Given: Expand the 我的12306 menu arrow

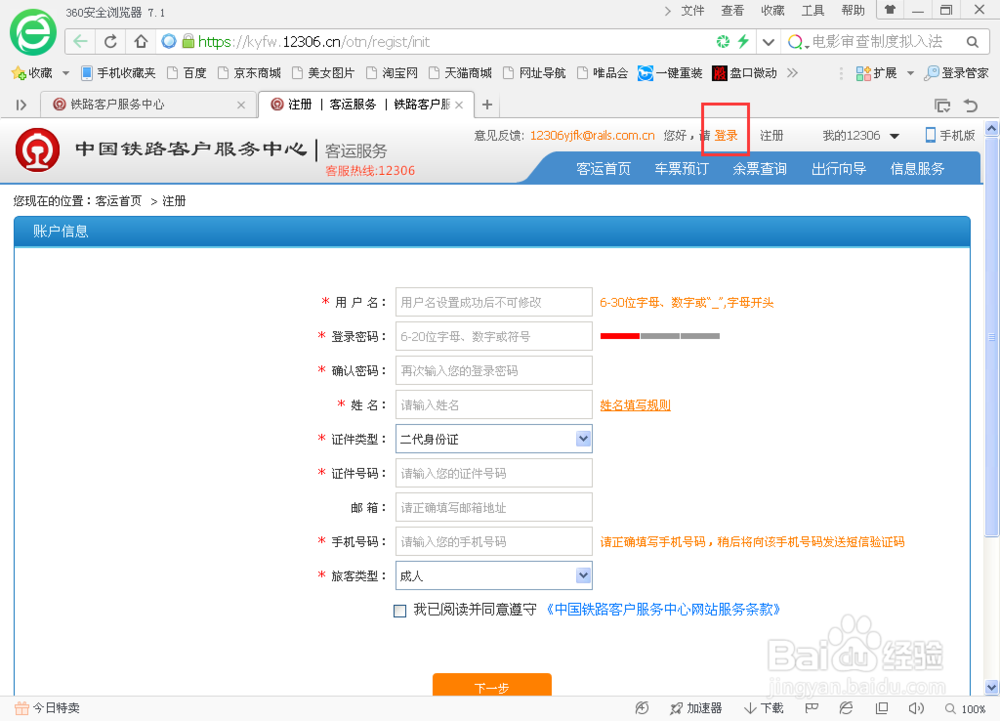Looking at the screenshot, I should (893, 135).
